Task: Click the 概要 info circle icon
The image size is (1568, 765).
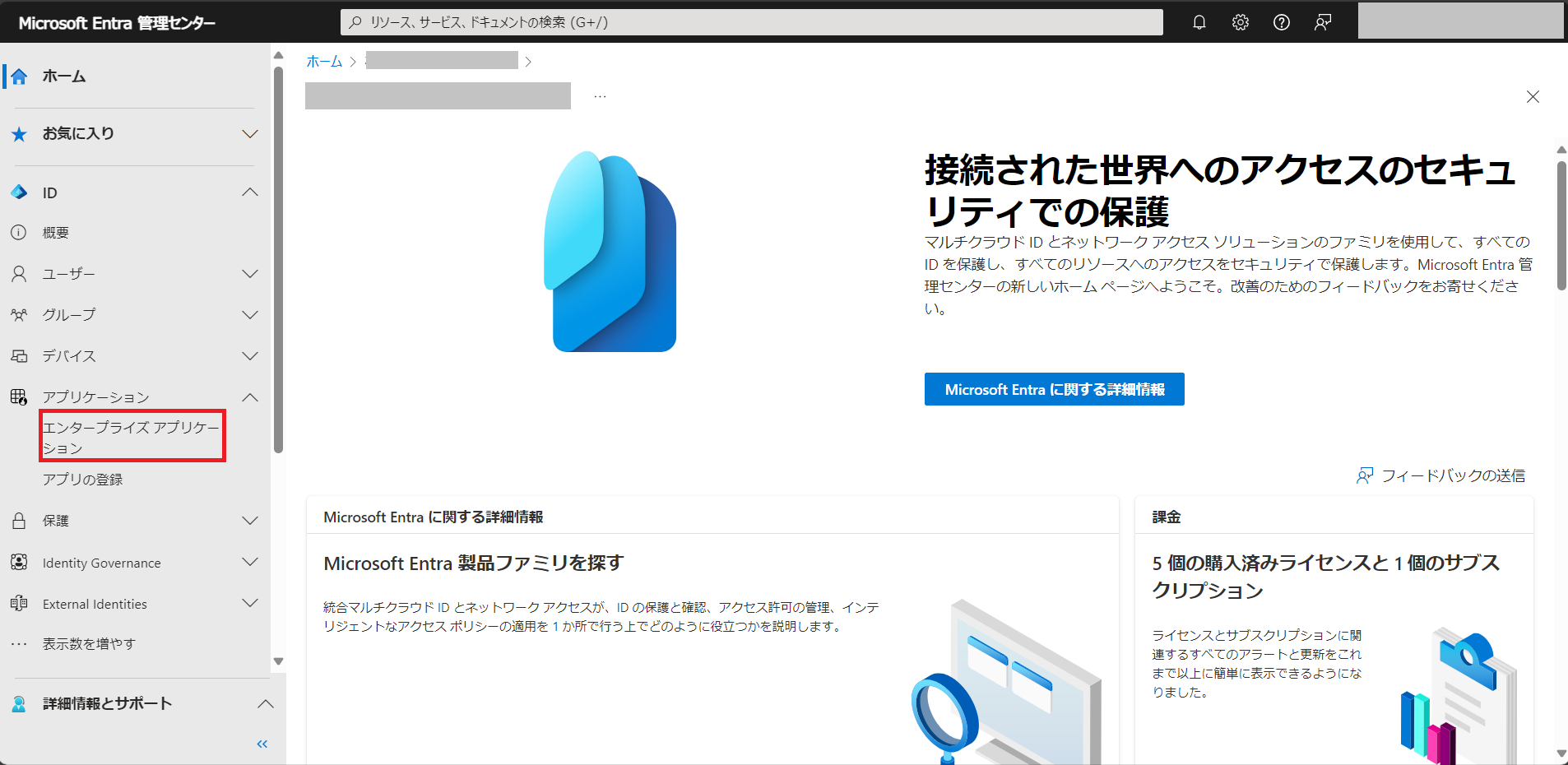Action: [19, 233]
